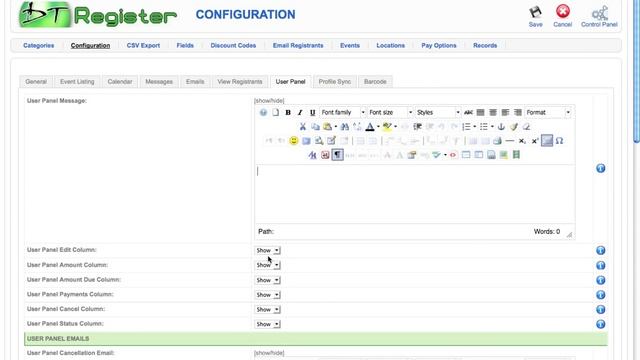Image resolution: width=640 pixels, height=360 pixels.
Task: Open the CSV Export menu link
Action: tap(143, 45)
